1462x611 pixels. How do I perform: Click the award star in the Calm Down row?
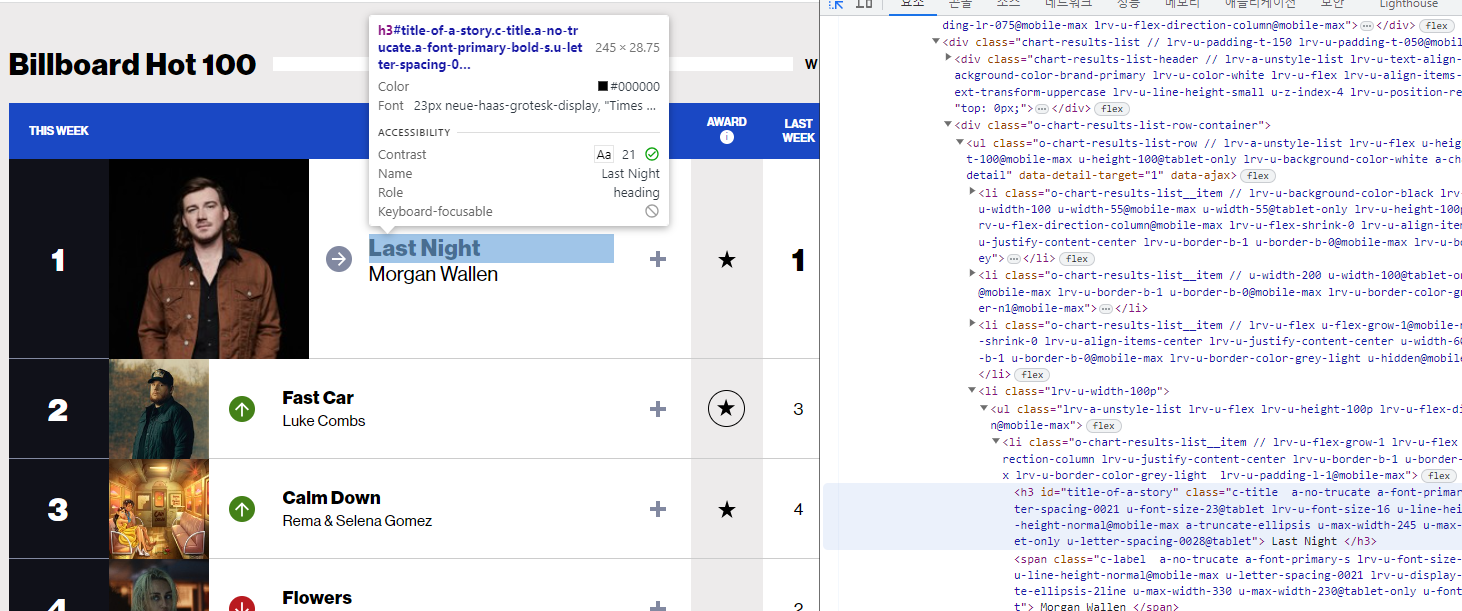pos(727,510)
